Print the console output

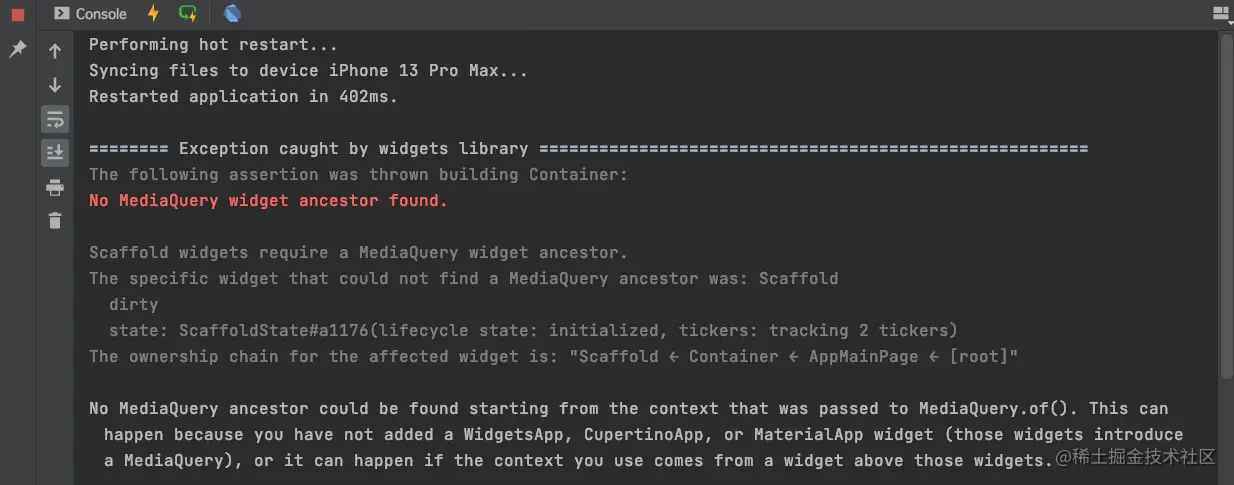tap(55, 187)
